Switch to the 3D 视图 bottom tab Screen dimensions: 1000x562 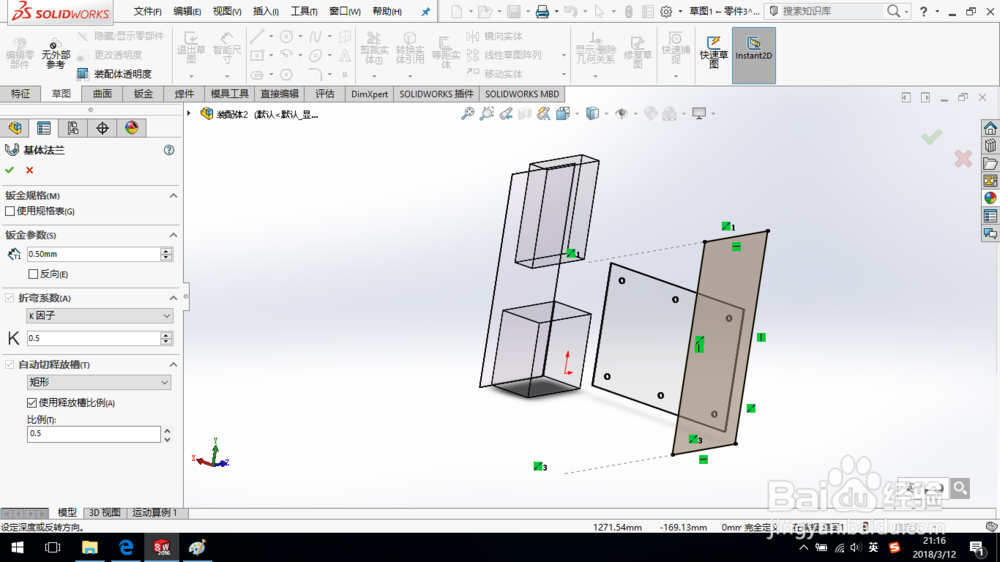pyautogui.click(x=105, y=512)
